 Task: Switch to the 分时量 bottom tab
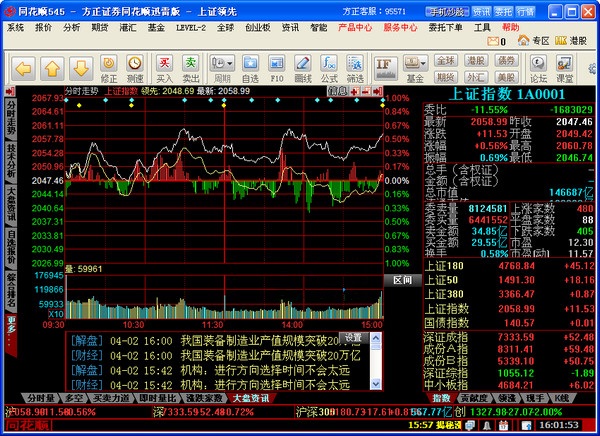(41, 398)
